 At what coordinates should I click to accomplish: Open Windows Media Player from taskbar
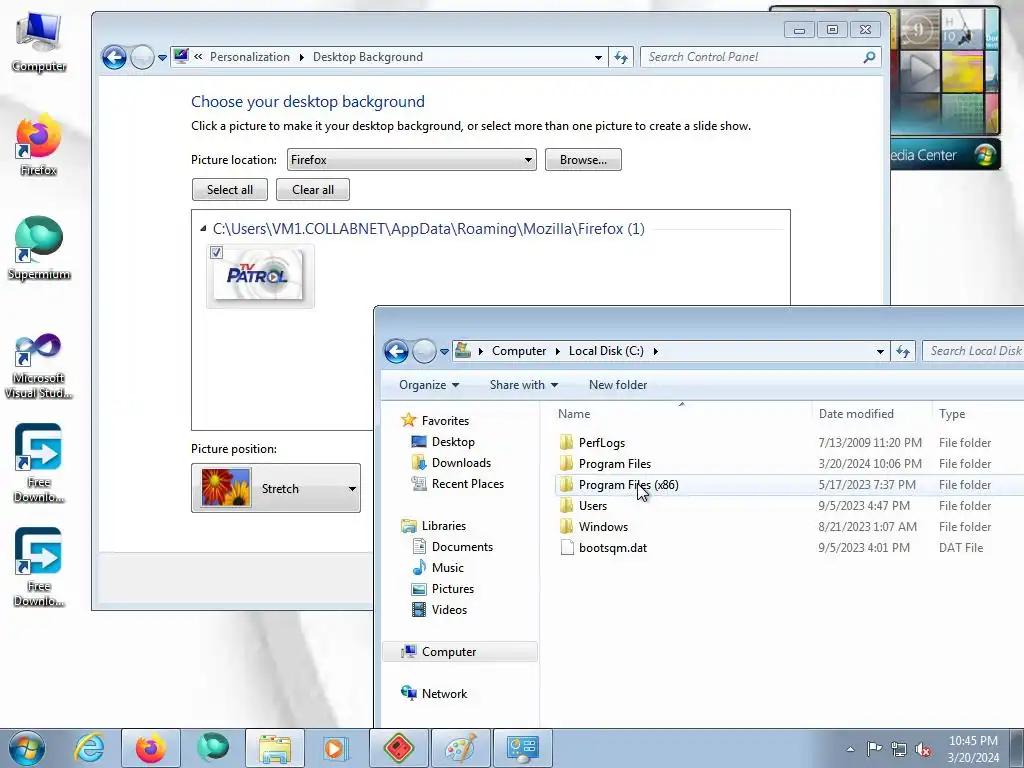[336, 748]
